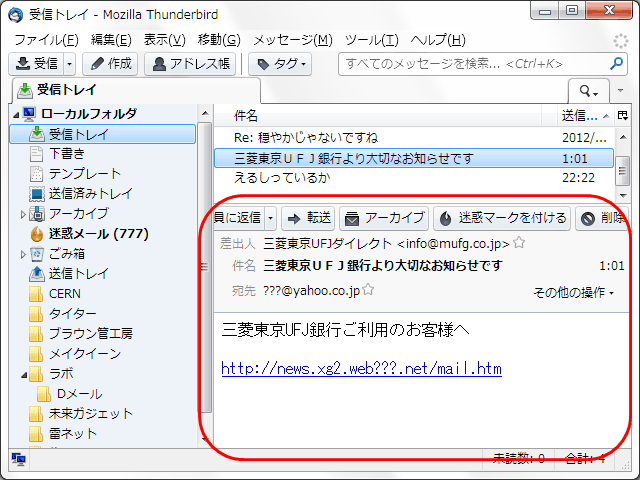Mark message as junk with 迷惑マークを付ける
The image size is (640, 480).
[x=501, y=218]
